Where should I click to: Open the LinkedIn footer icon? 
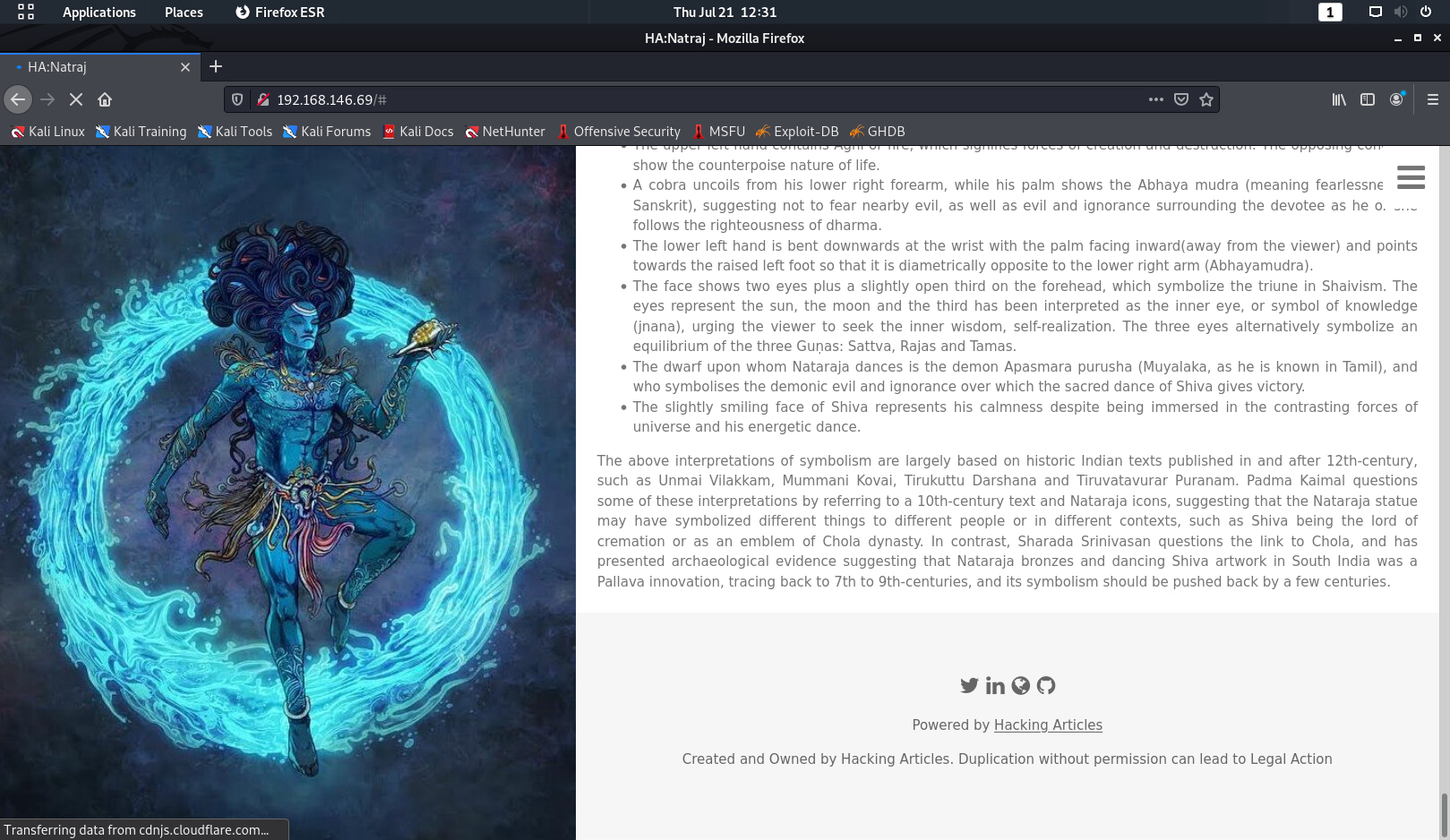click(x=995, y=685)
